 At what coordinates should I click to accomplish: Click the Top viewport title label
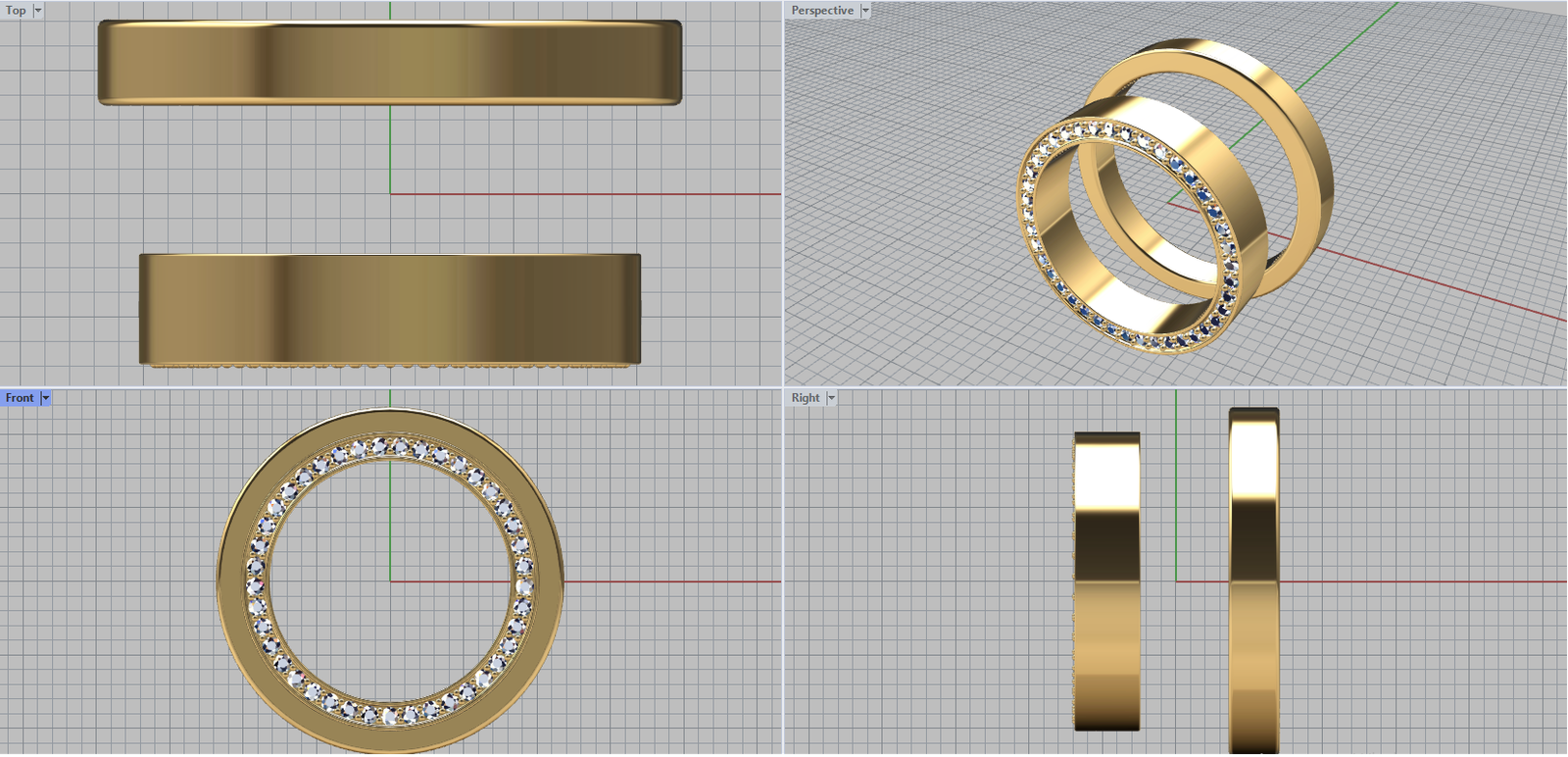point(17,10)
